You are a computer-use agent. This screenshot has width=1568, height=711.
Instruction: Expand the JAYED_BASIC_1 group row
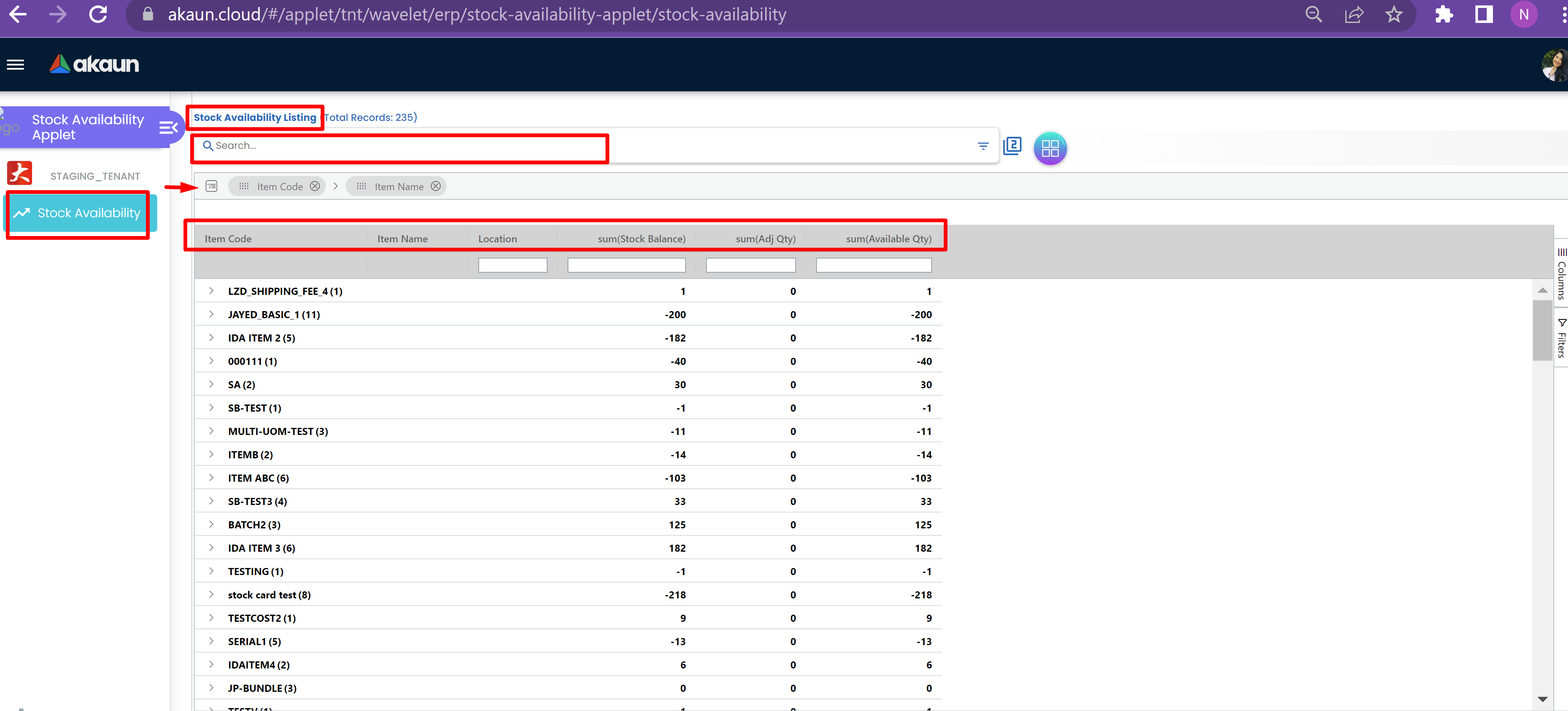(211, 315)
